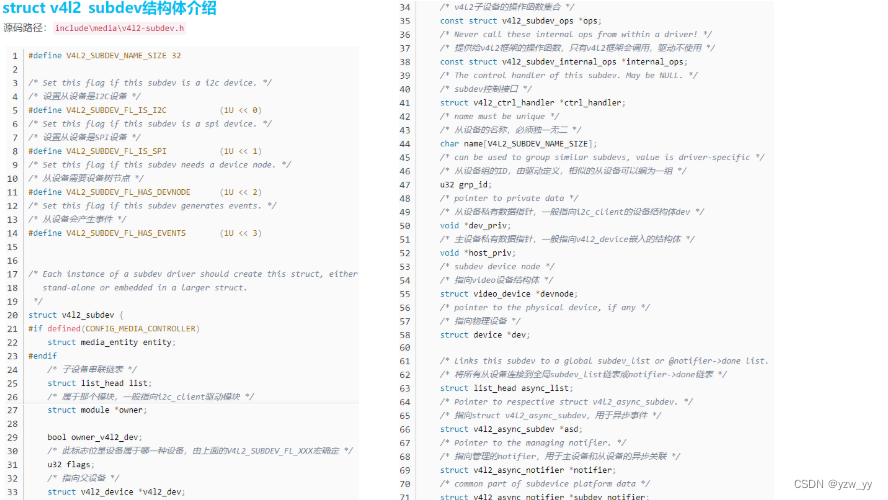Click the line "struct list_head async_list;"

click(507, 388)
